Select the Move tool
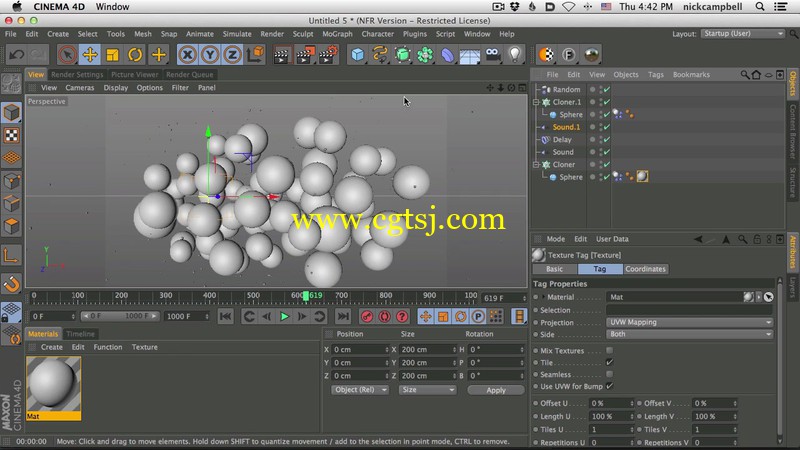 (x=90, y=55)
